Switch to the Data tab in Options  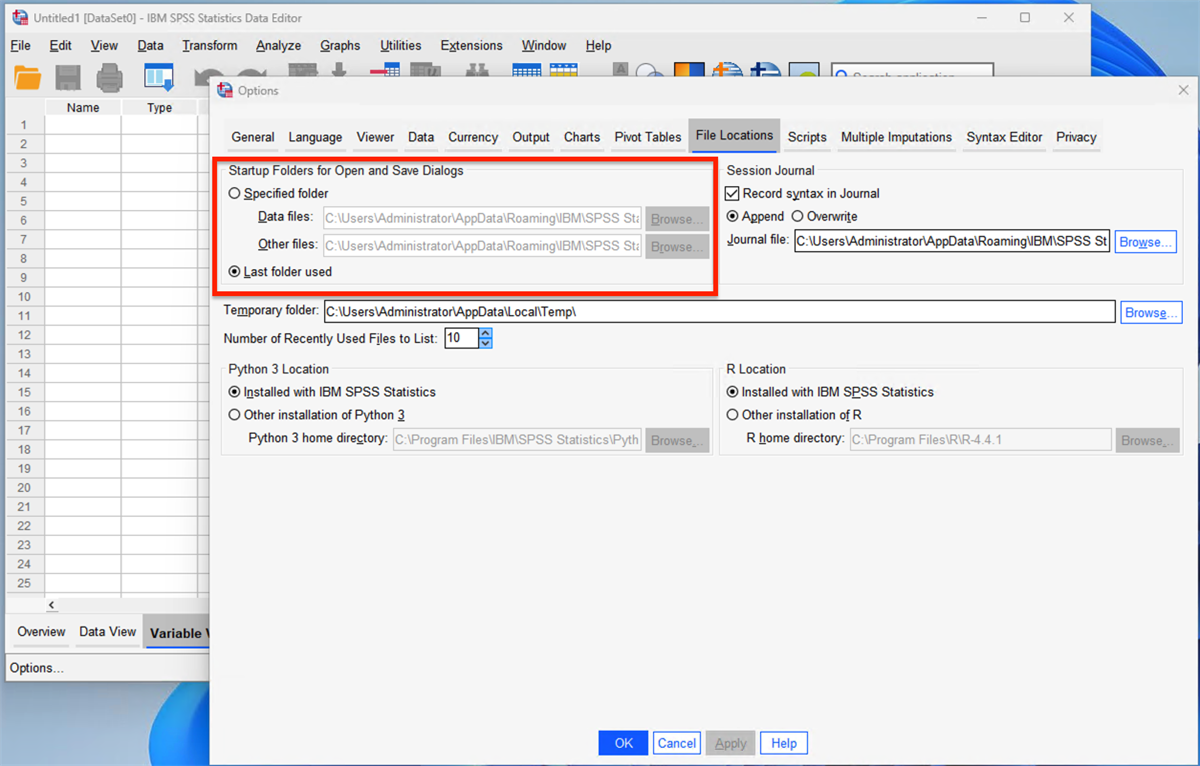click(x=421, y=137)
